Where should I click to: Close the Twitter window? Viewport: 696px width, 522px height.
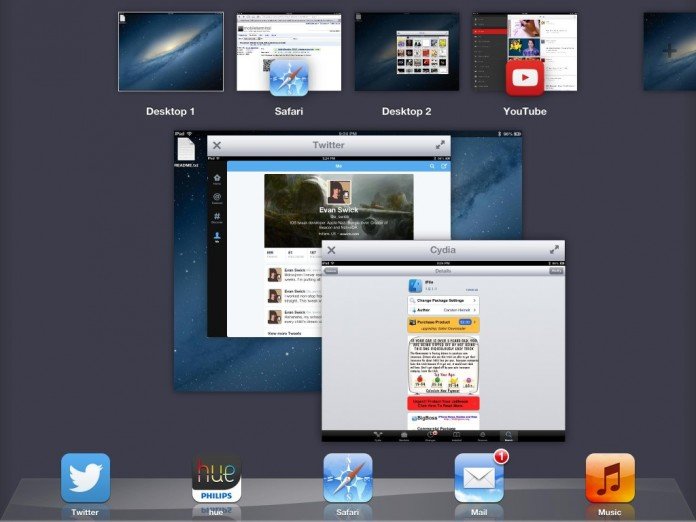217,145
